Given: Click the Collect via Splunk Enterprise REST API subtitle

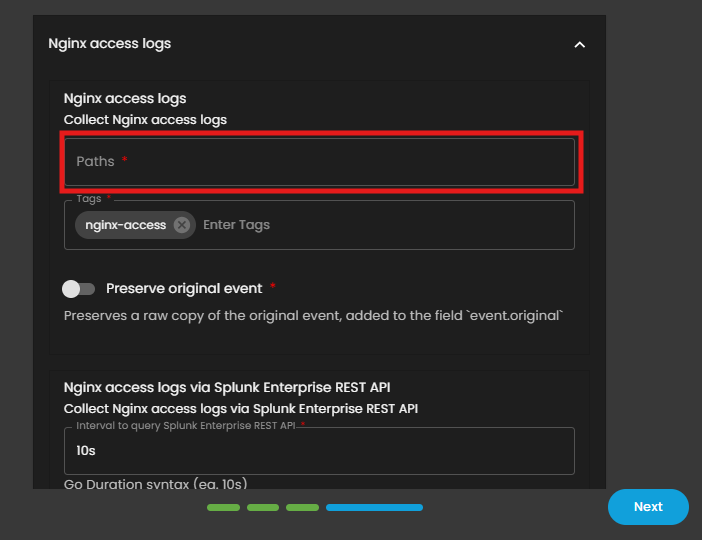Looking at the screenshot, I should pos(240,409).
